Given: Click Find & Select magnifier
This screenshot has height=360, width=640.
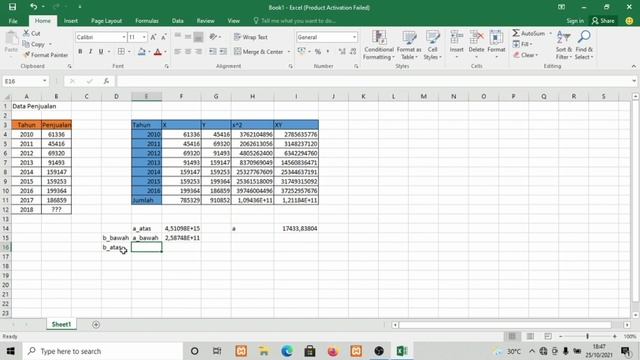Looking at the screenshot, I should (584, 45).
